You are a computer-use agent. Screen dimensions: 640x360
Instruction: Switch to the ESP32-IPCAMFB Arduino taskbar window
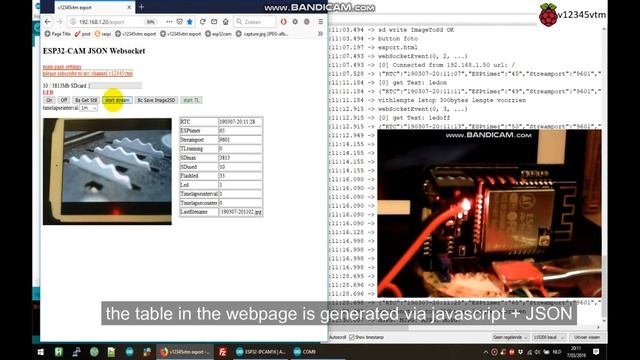261,352
